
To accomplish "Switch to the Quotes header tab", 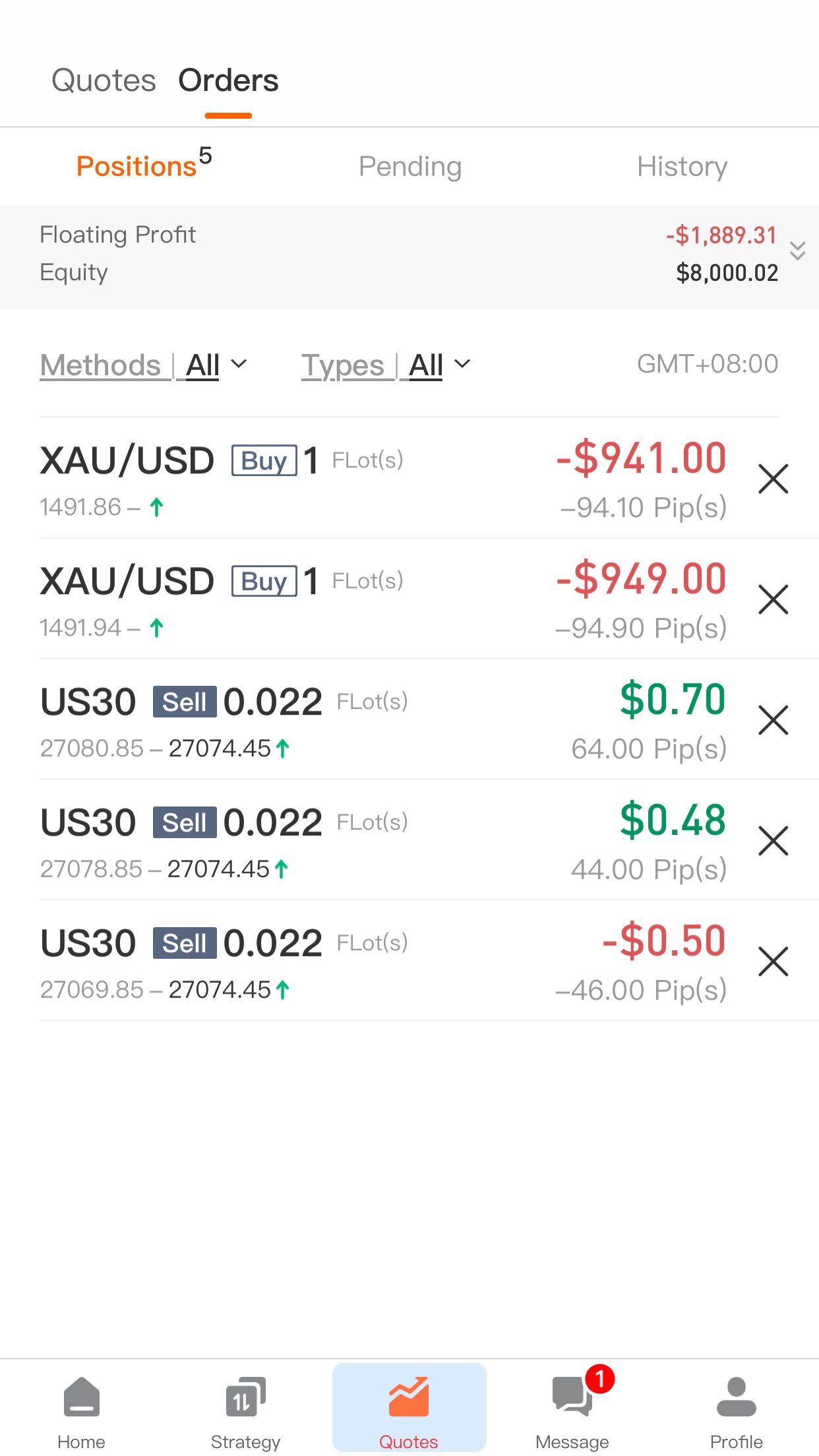I will coord(104,80).
